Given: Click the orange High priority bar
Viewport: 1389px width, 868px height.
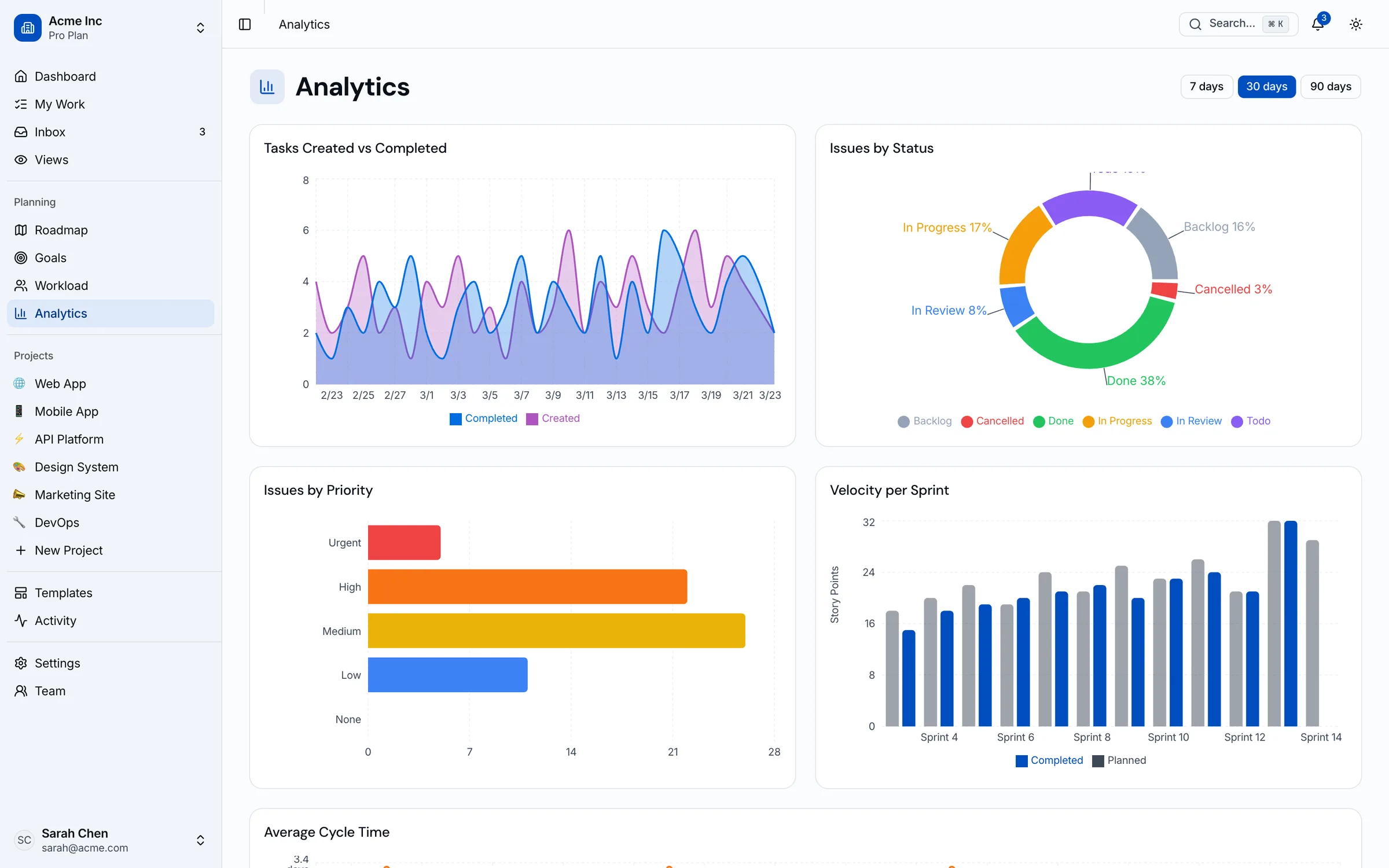Looking at the screenshot, I should (527, 587).
